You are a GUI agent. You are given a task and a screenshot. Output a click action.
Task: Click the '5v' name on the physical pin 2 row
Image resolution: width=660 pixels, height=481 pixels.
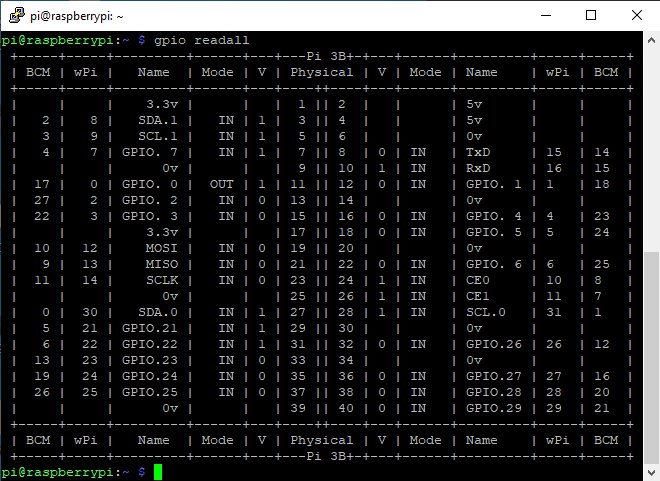point(474,104)
